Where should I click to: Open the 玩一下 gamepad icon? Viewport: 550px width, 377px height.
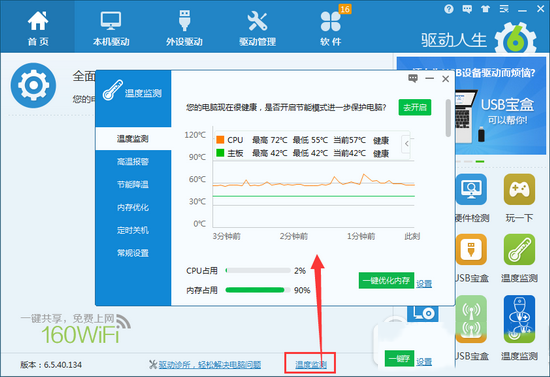pos(519,189)
